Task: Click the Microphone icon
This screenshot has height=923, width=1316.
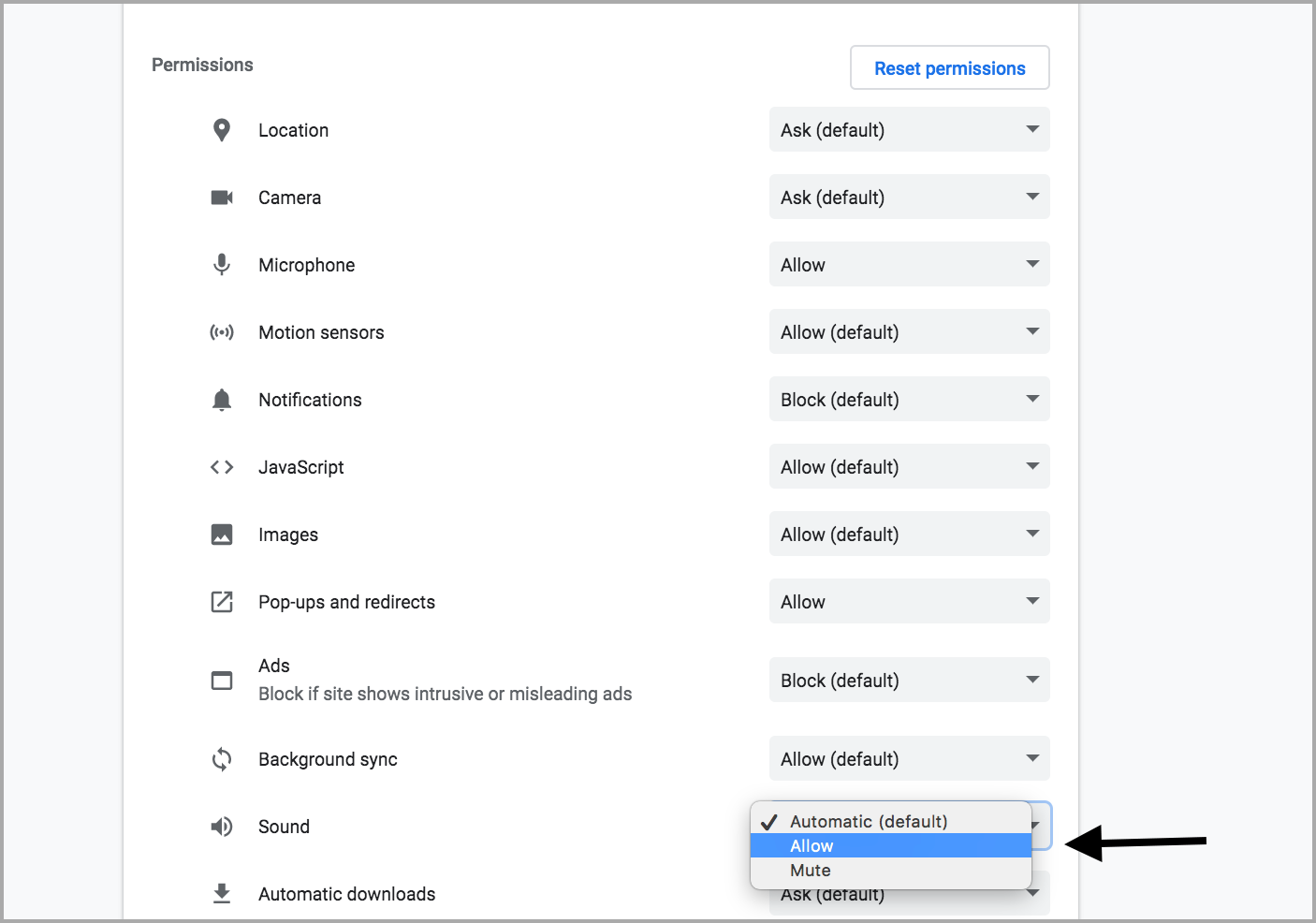Action: coord(222,265)
